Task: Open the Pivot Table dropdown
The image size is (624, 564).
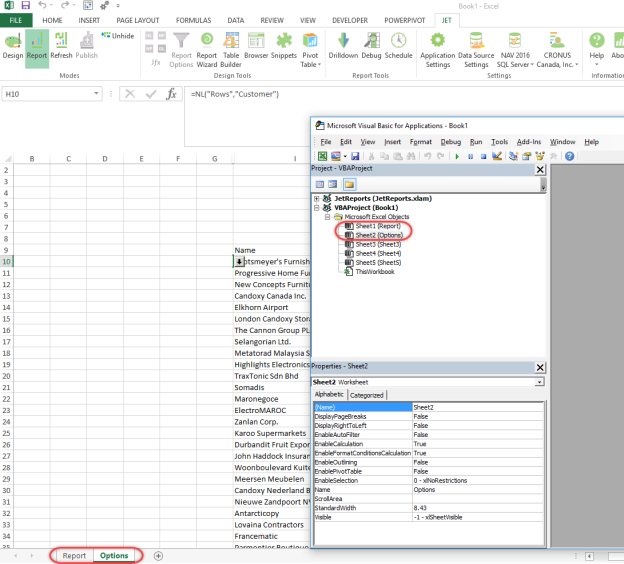Action: coord(310,50)
